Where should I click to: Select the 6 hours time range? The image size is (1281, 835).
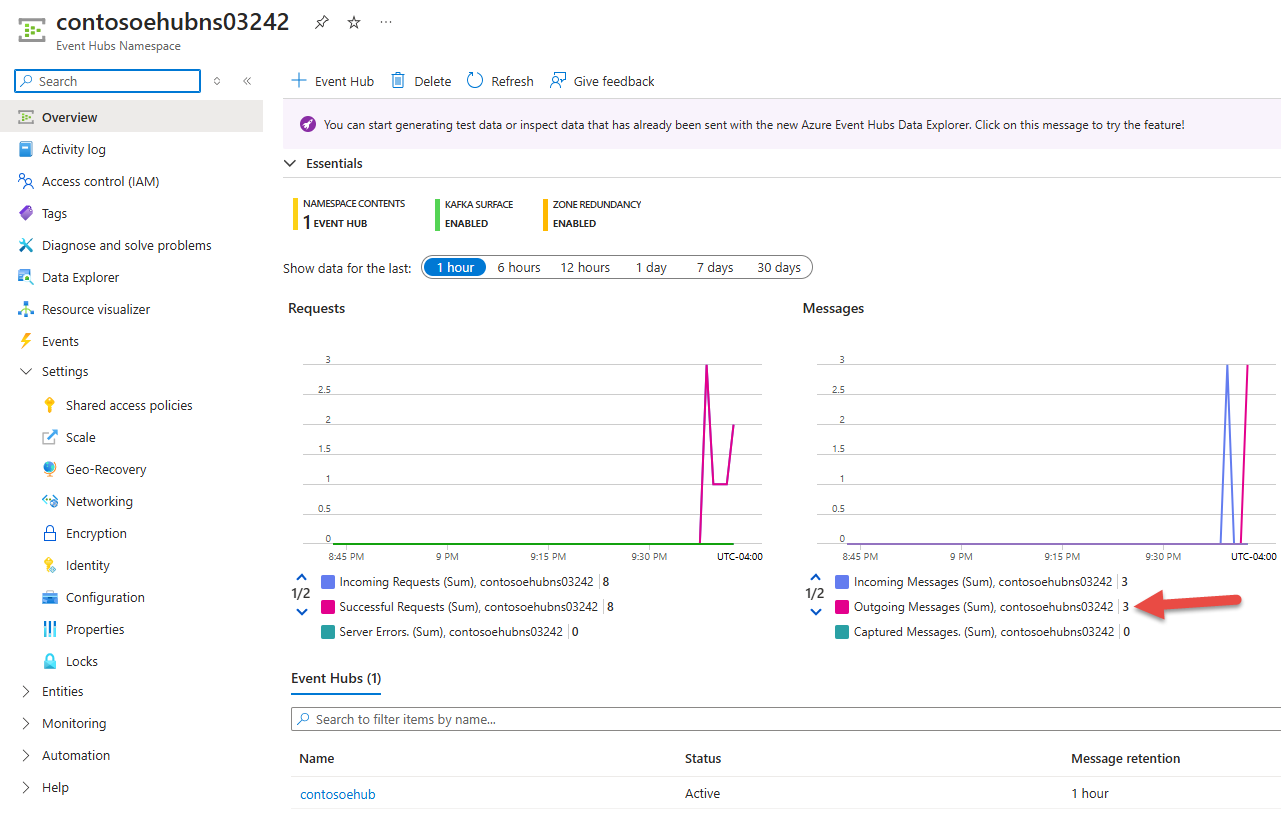tap(519, 267)
